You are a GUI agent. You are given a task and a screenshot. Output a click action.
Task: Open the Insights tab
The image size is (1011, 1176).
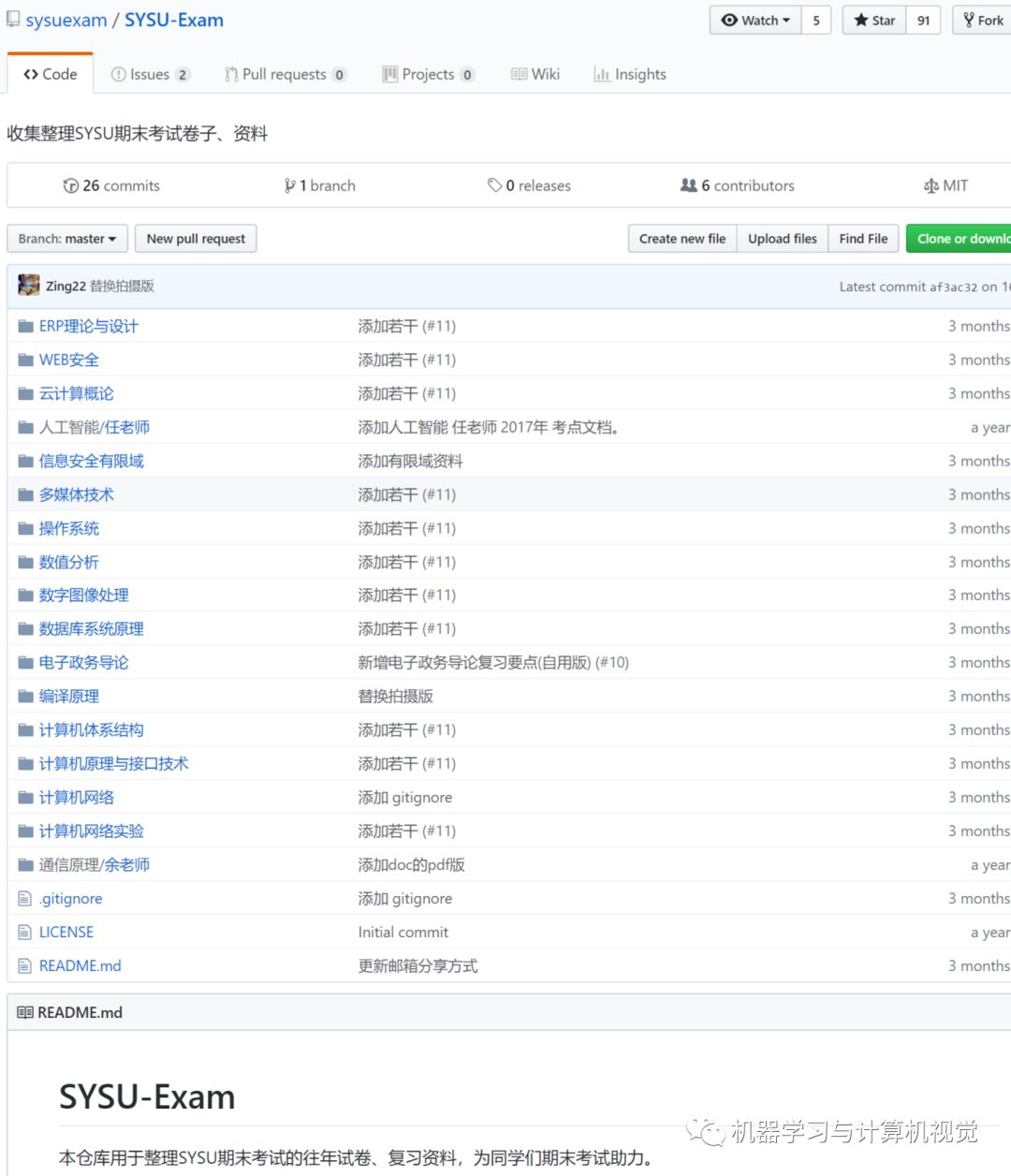tap(630, 74)
